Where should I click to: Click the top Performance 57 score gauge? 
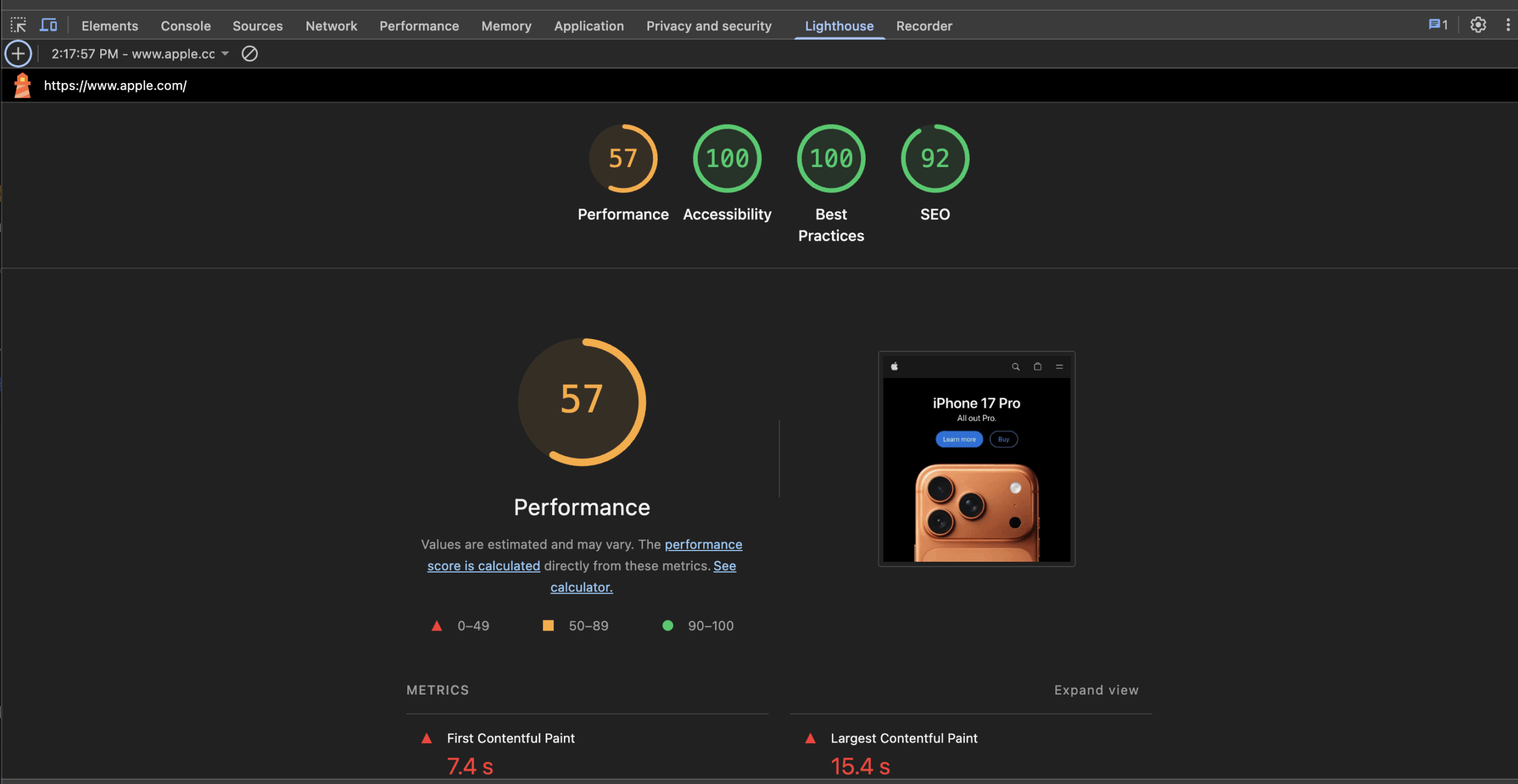tap(623, 159)
